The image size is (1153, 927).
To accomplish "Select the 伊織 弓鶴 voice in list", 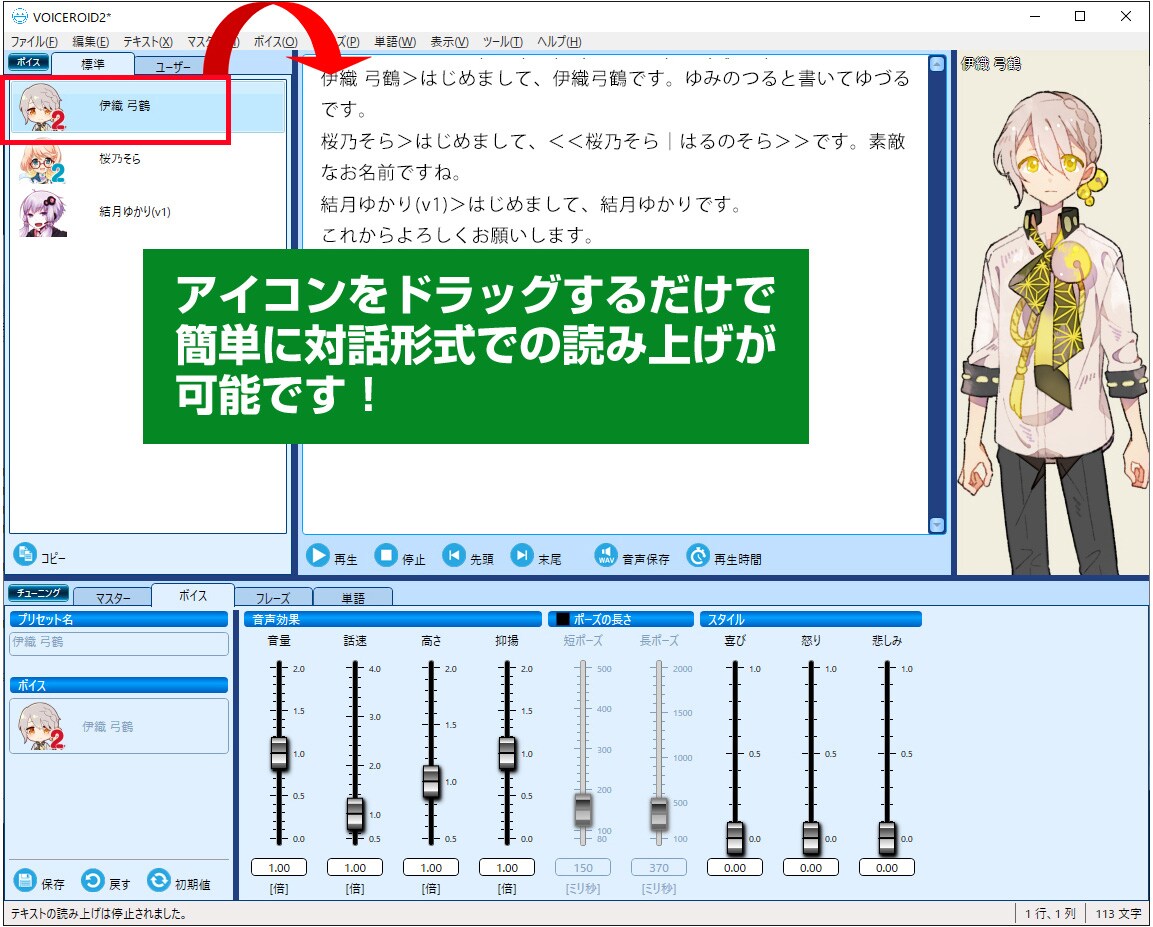I will coord(148,106).
